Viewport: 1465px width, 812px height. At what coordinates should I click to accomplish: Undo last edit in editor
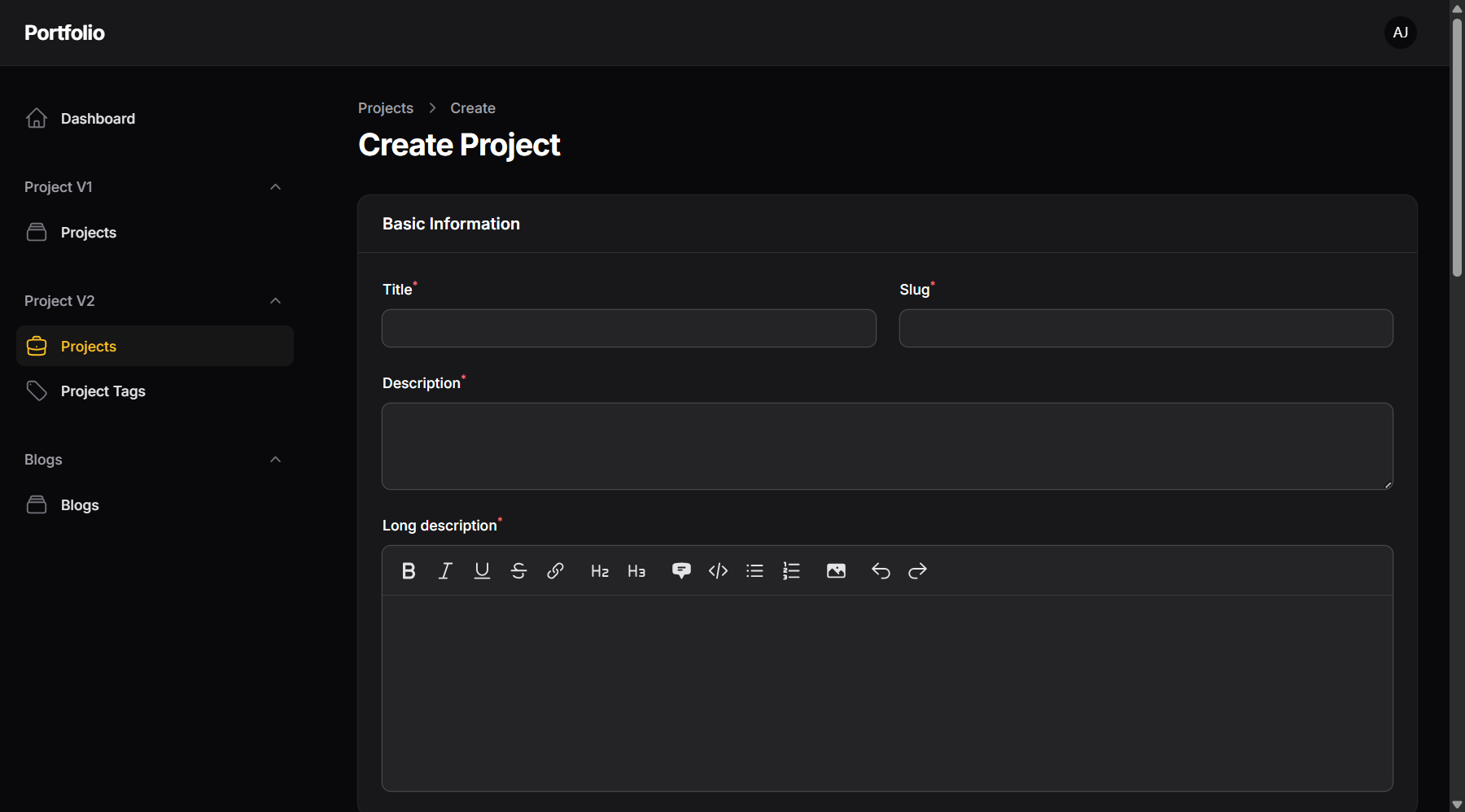point(881,571)
